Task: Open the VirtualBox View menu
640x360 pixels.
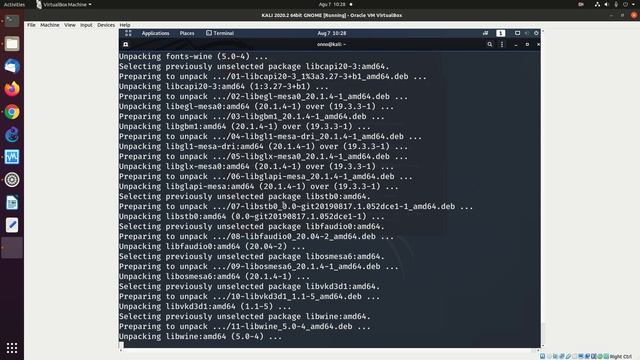Action: coord(70,25)
